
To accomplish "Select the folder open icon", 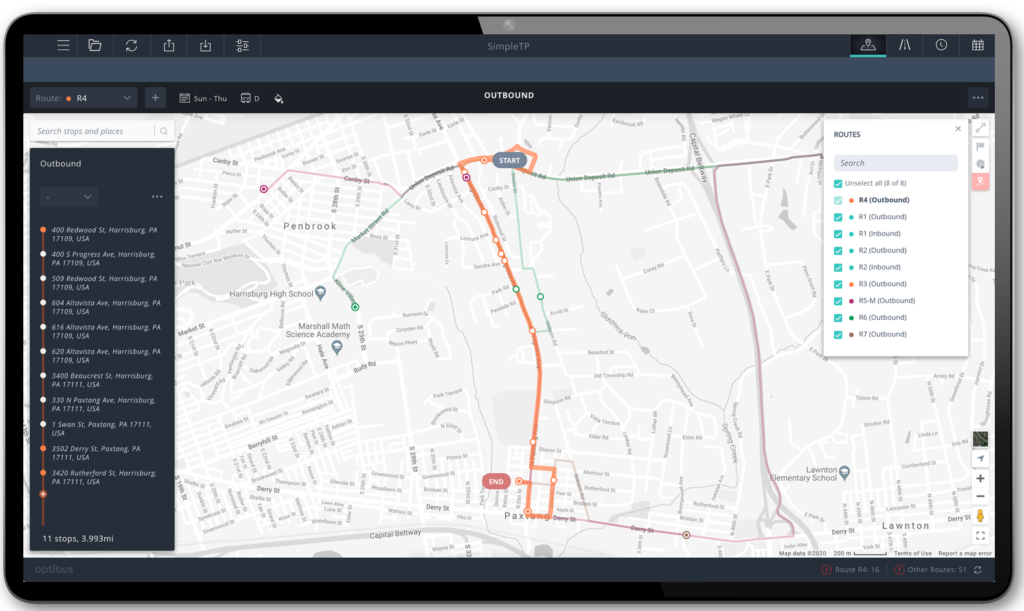I will tap(95, 45).
